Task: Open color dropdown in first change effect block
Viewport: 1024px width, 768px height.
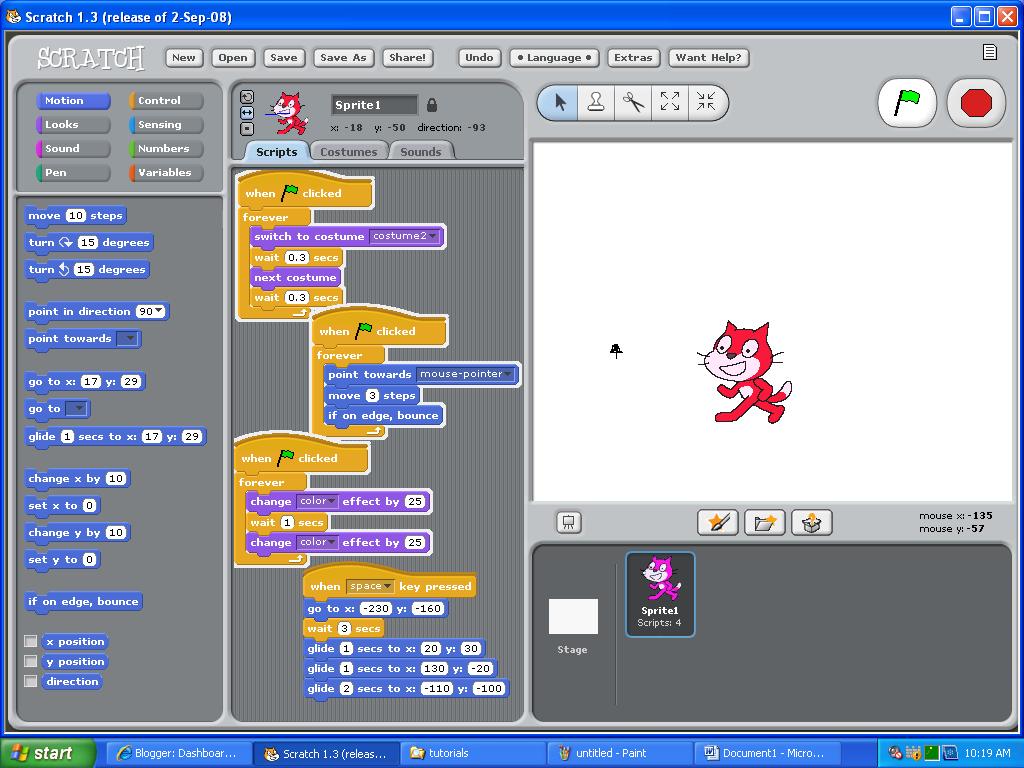Action: click(317, 501)
